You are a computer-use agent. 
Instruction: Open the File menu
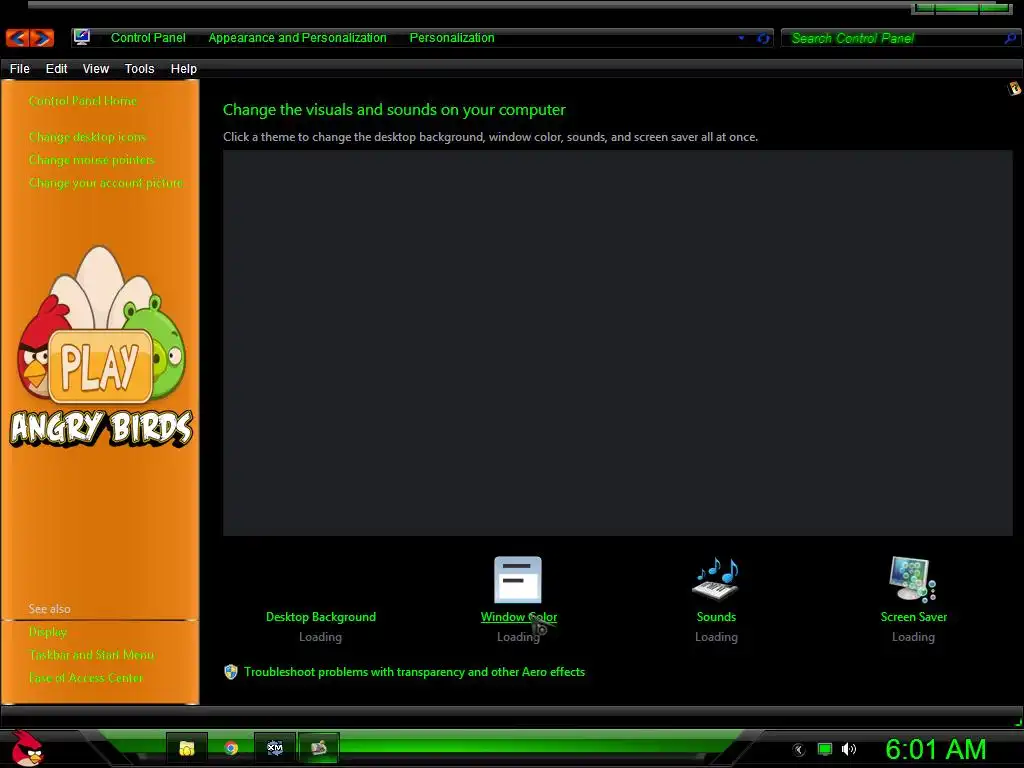[x=20, y=69]
